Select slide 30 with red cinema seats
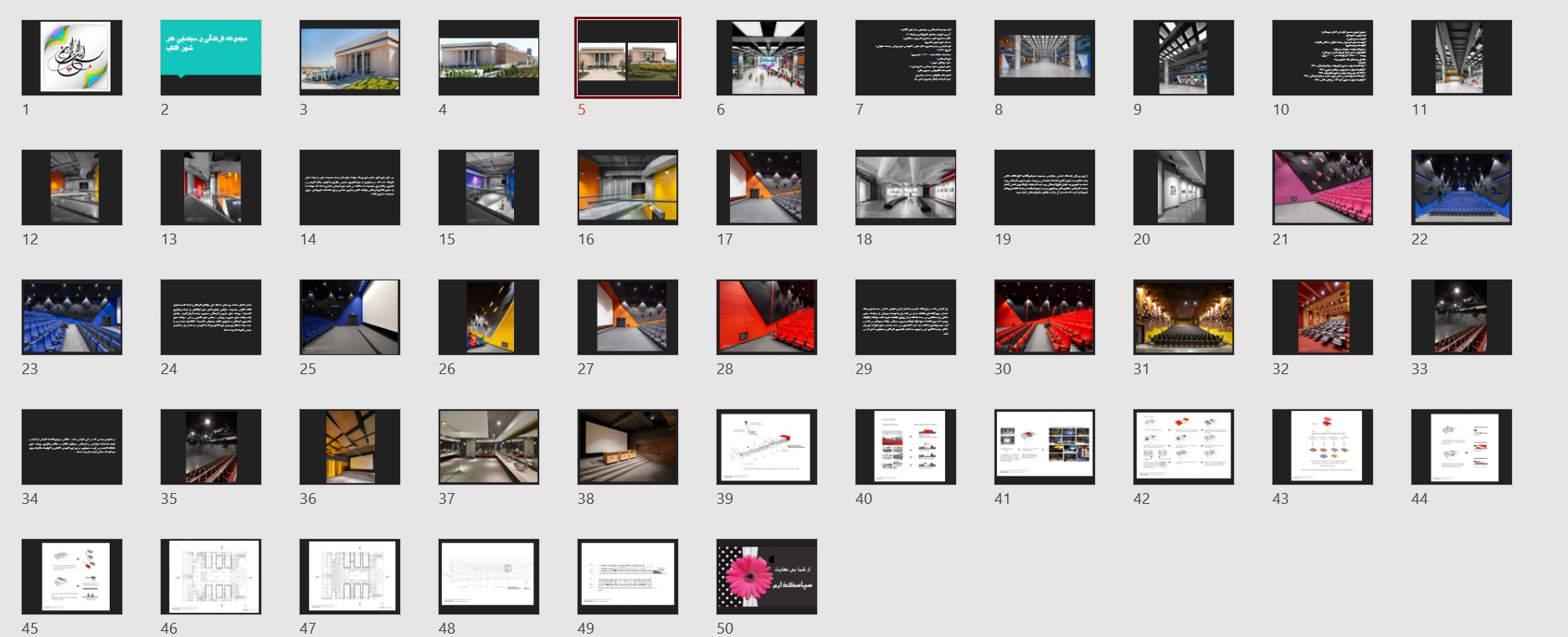The width and height of the screenshot is (1568, 637). point(1045,317)
